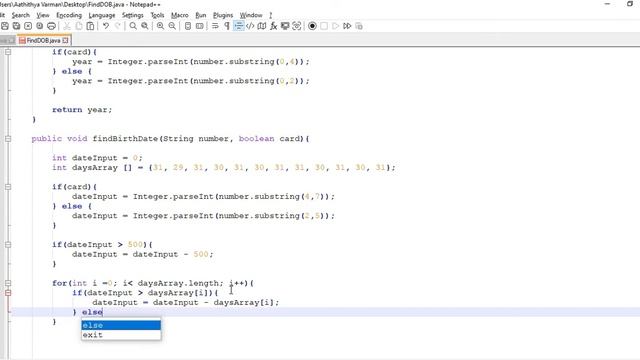Collapse the first if(card) block fold marker
This screenshot has width=640, height=360.
[8, 52]
